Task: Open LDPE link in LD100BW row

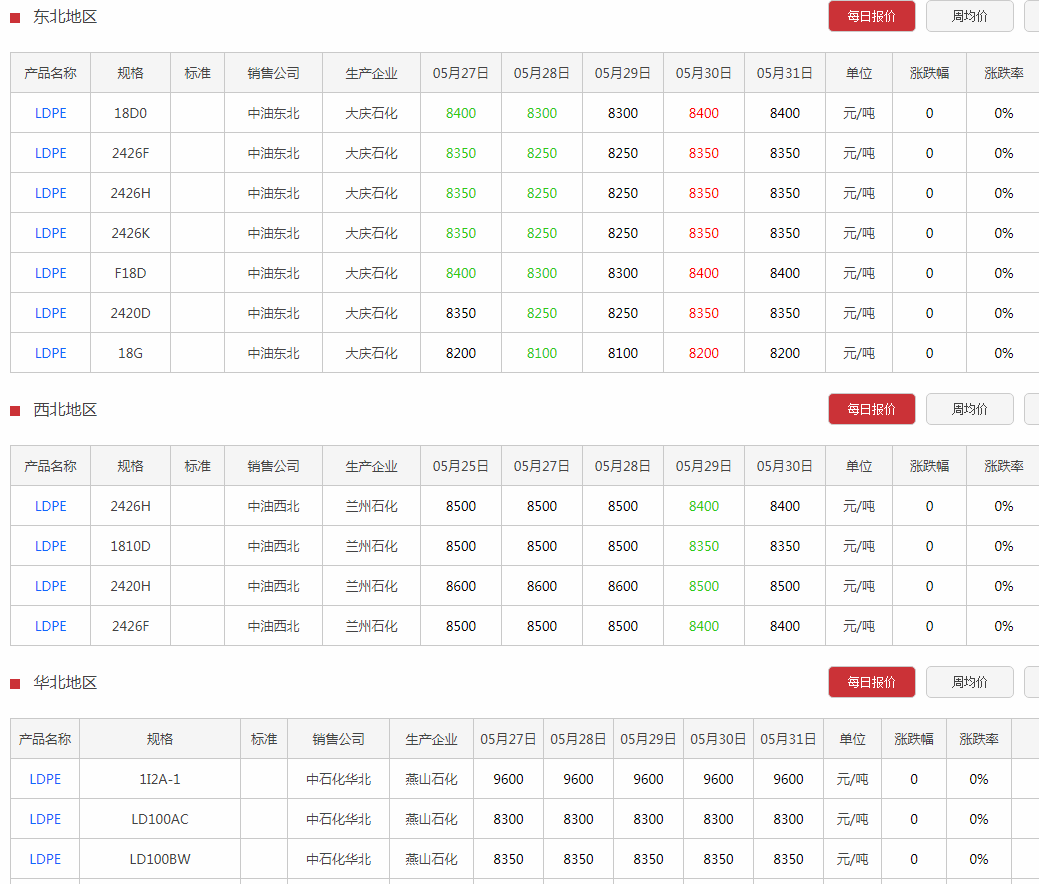Action: 45,859
